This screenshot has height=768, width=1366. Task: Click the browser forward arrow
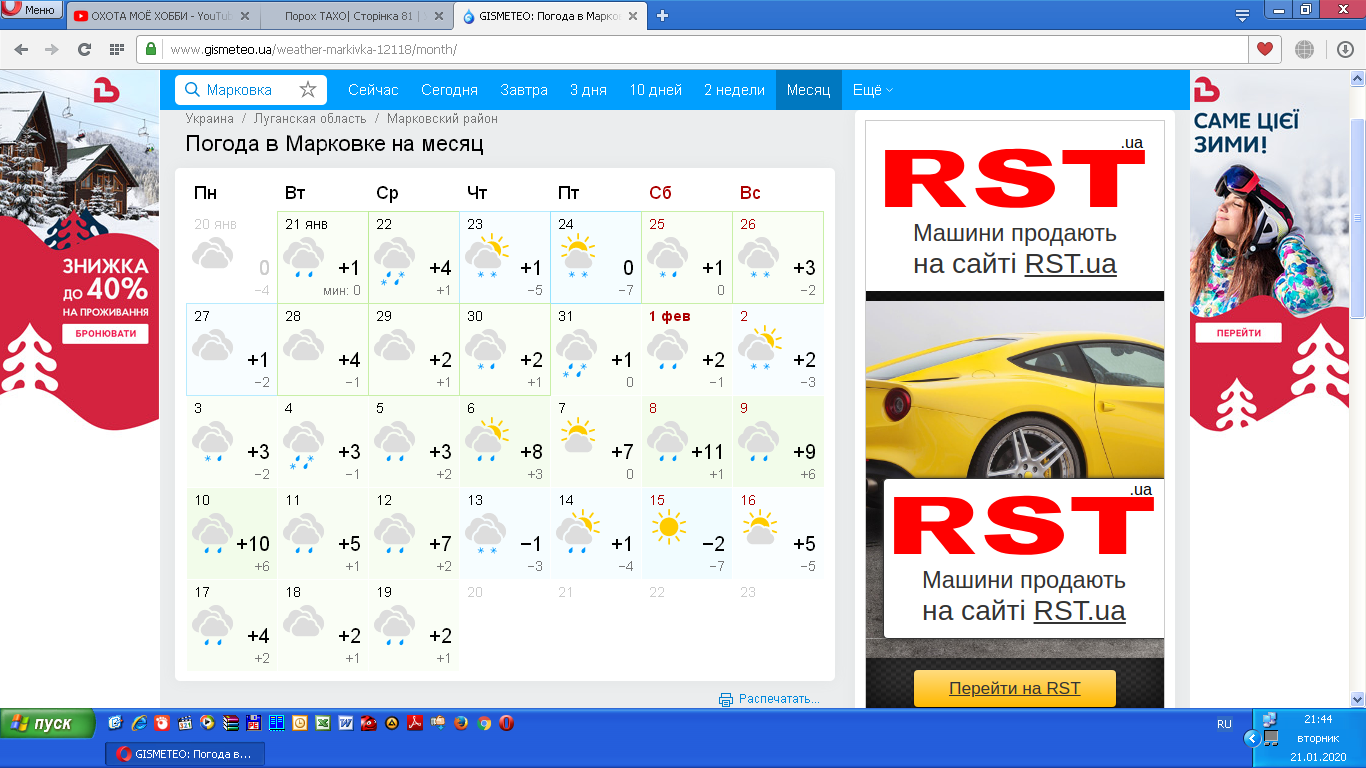click(x=52, y=49)
